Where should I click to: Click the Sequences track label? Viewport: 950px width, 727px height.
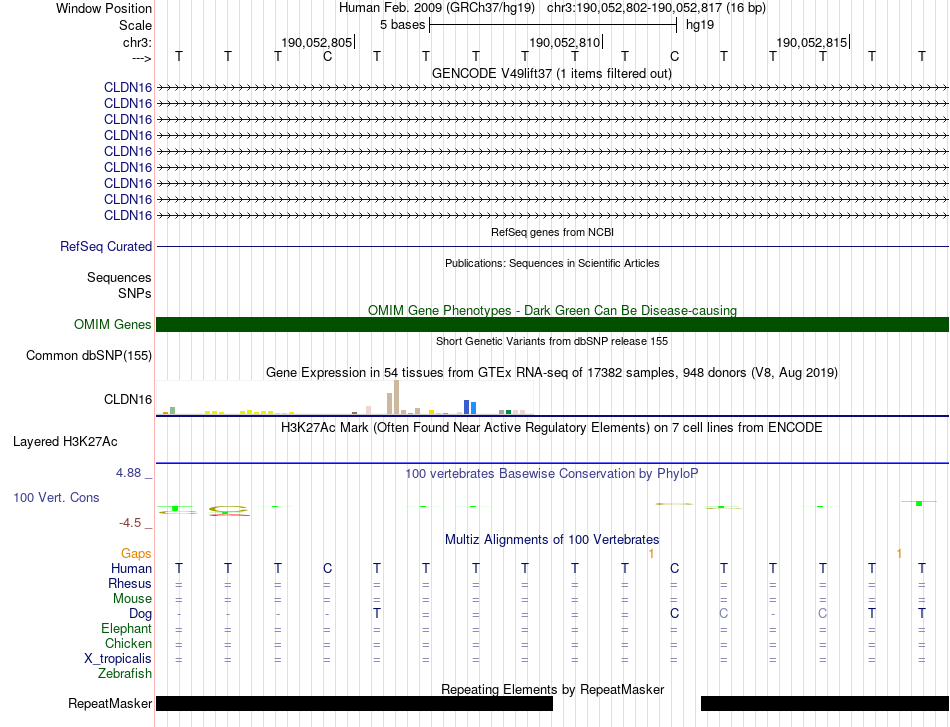coord(119,277)
